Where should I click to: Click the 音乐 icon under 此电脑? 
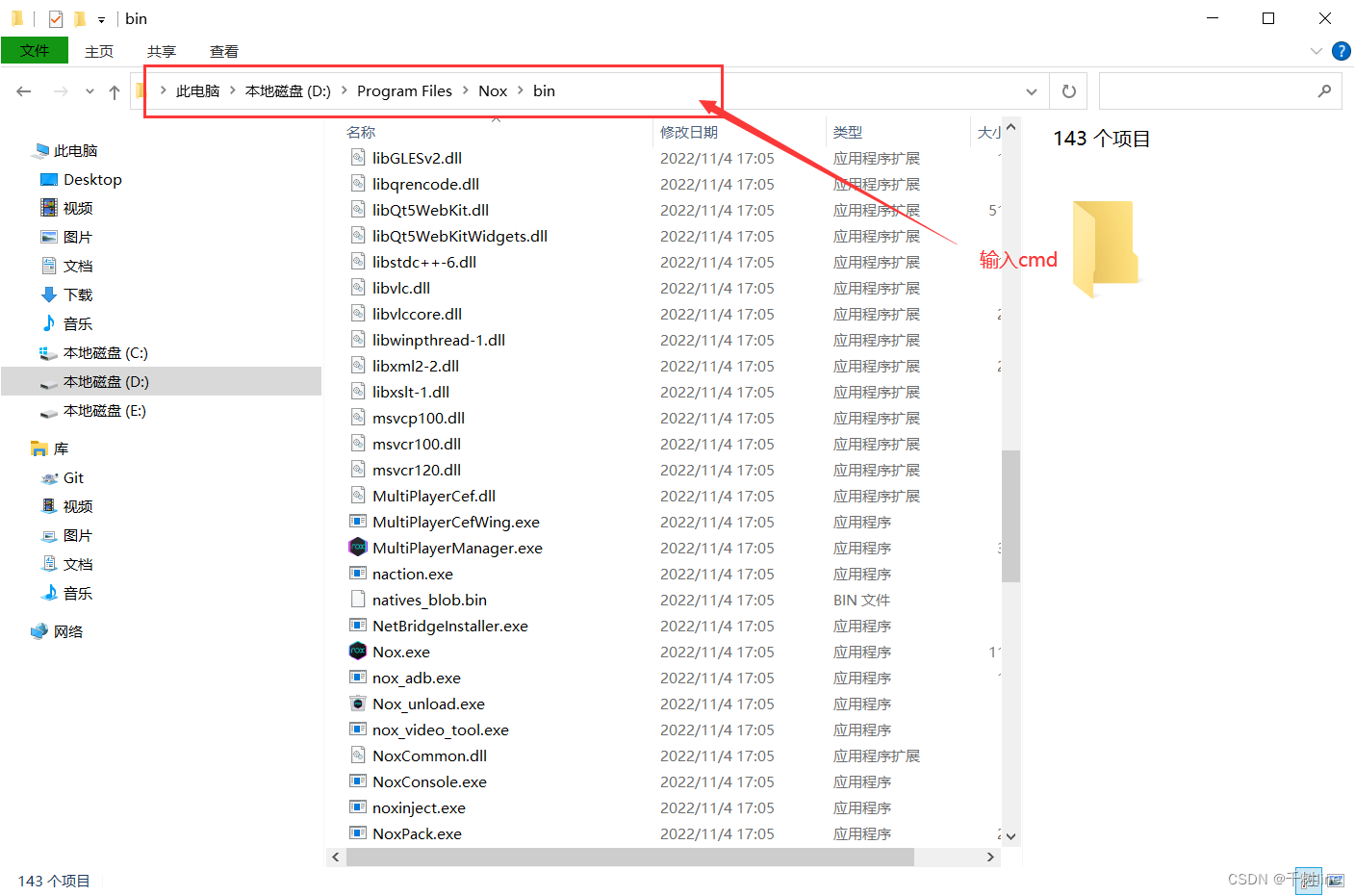(49, 323)
